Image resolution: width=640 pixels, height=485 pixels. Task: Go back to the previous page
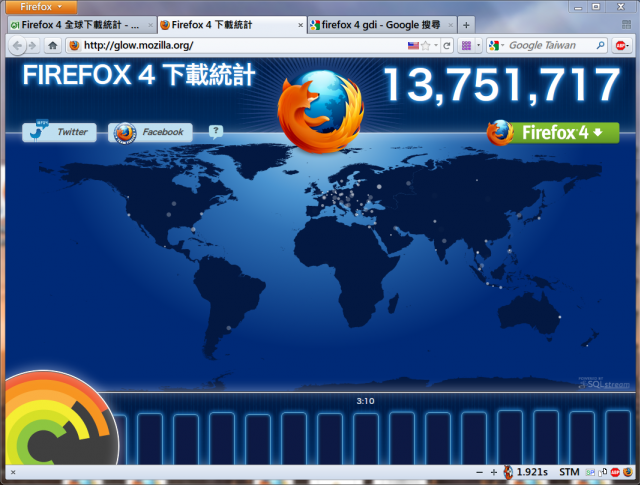[17, 45]
